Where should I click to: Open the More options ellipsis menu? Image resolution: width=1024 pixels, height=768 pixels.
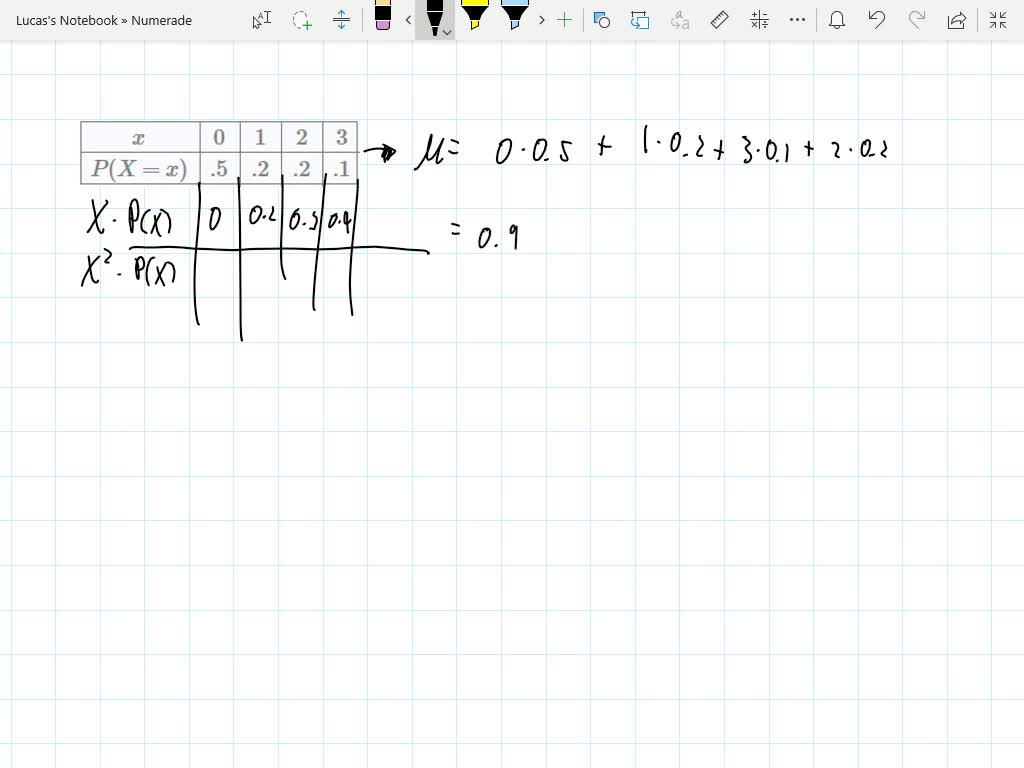[797, 20]
